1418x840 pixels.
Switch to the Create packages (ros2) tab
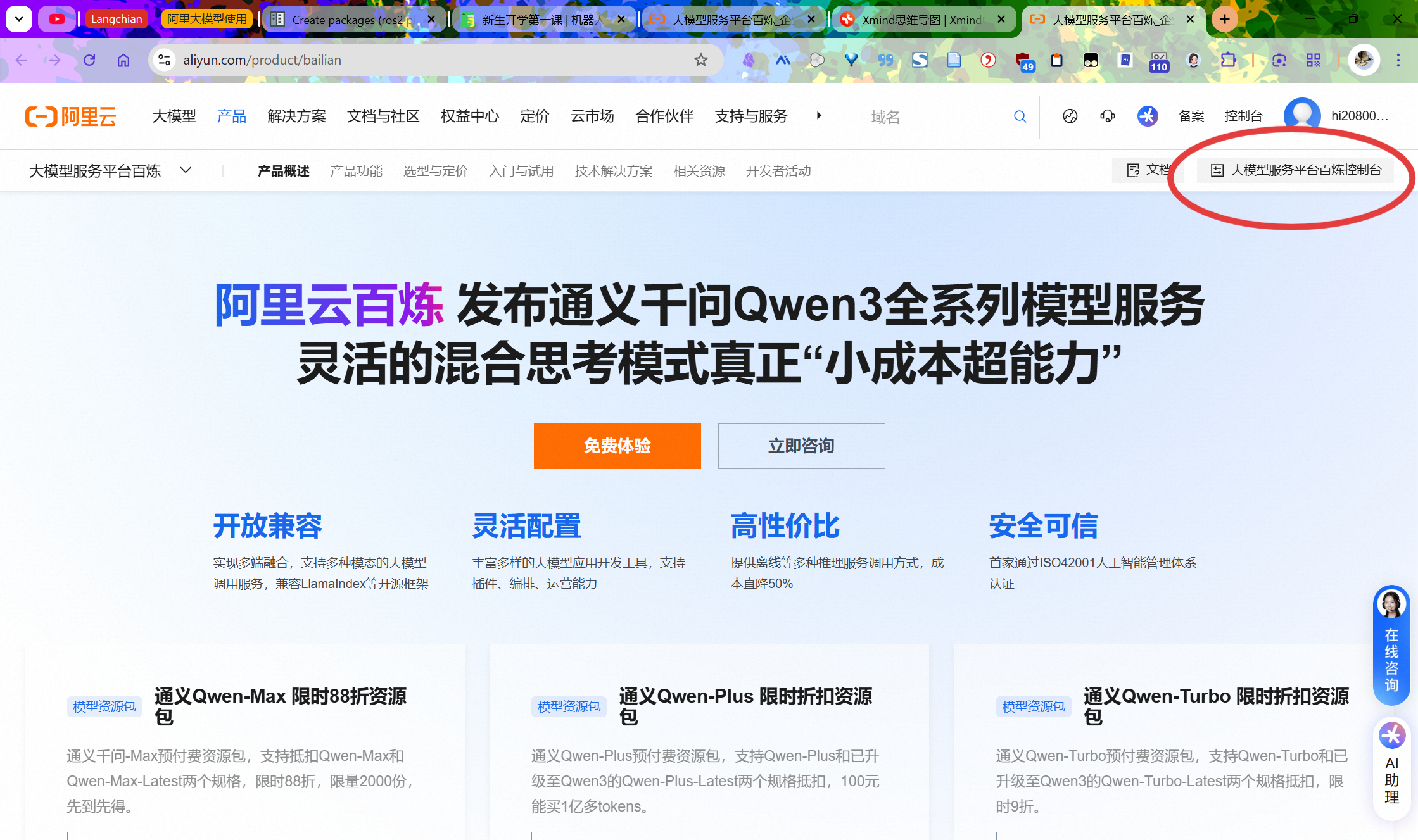351,20
